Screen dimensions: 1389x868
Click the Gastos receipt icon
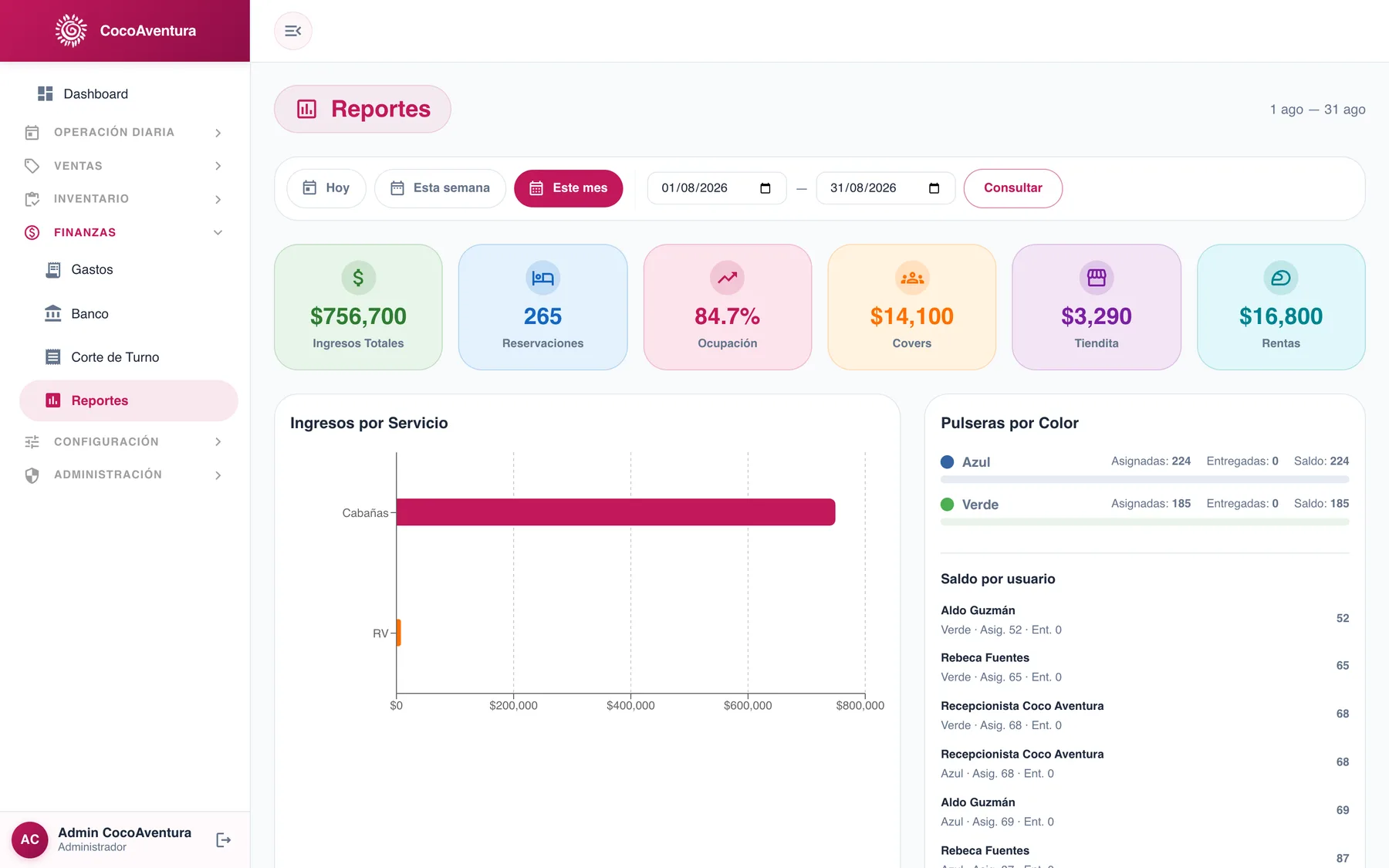click(53, 269)
